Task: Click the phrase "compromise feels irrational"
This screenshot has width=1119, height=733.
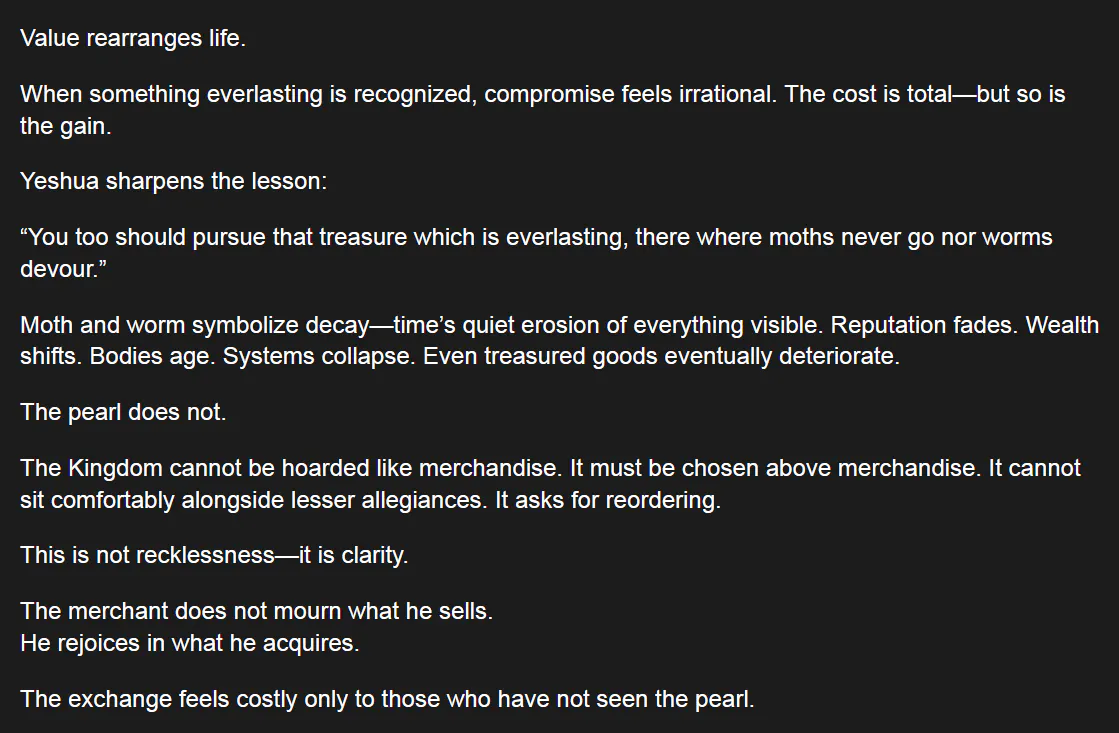Action: [x=629, y=93]
